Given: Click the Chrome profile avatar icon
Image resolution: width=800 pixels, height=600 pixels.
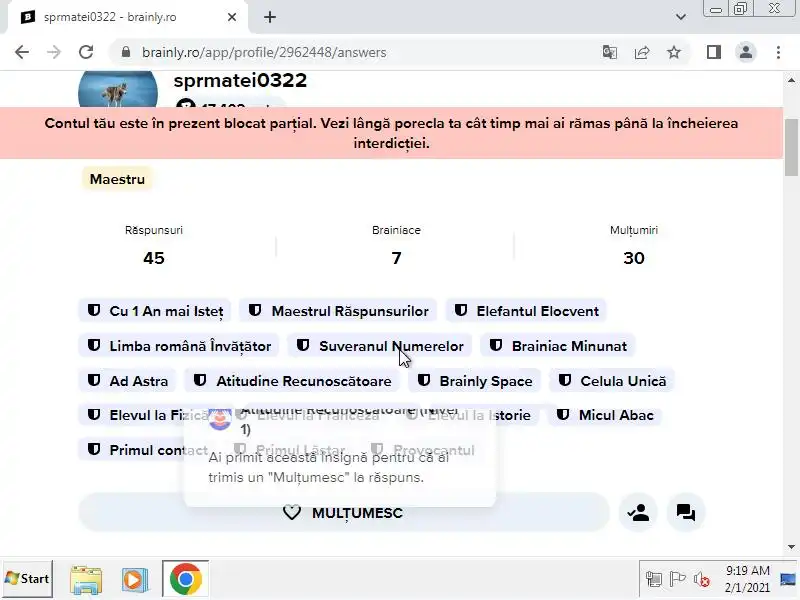Looking at the screenshot, I should tap(745, 52).
